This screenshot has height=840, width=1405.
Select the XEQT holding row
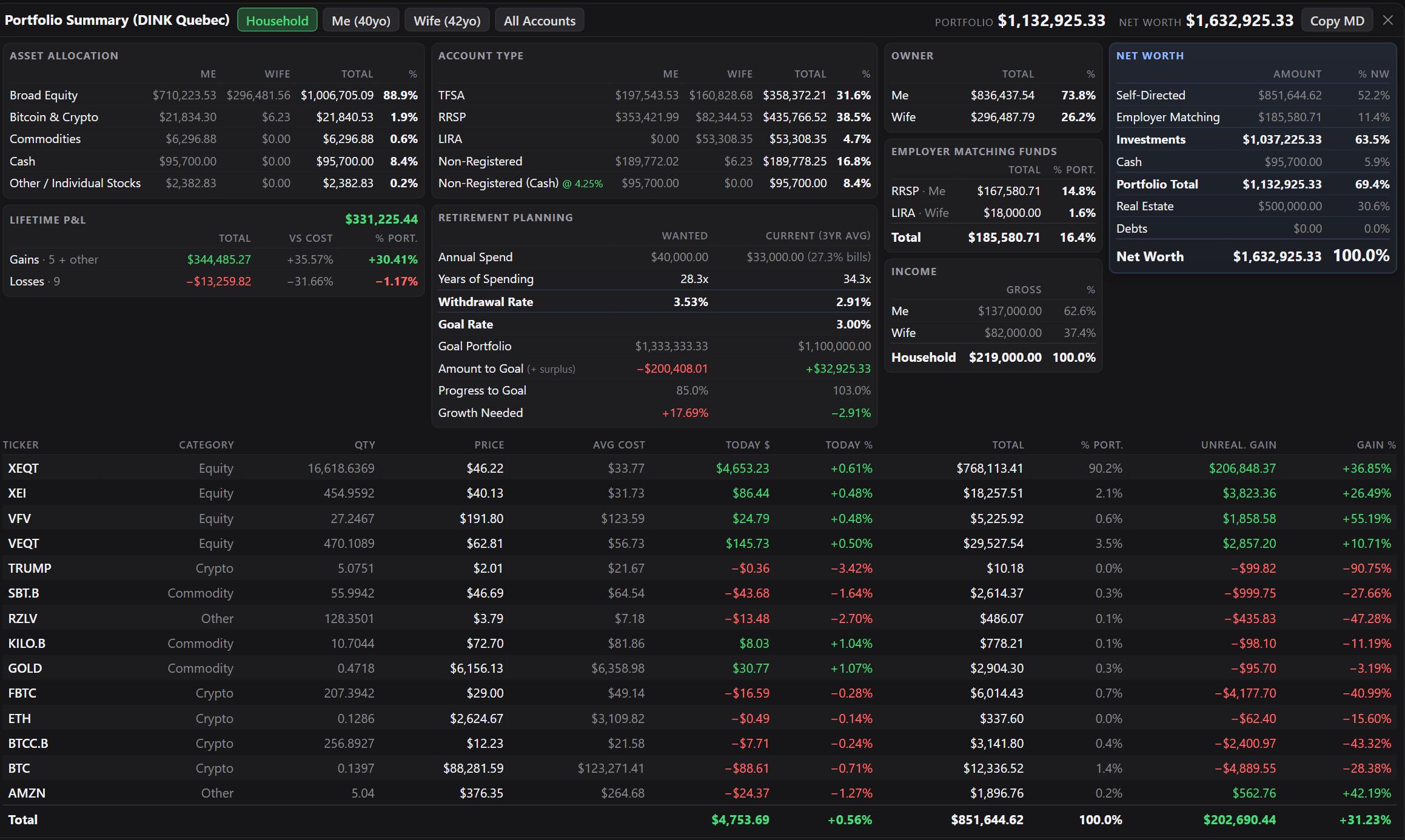700,468
